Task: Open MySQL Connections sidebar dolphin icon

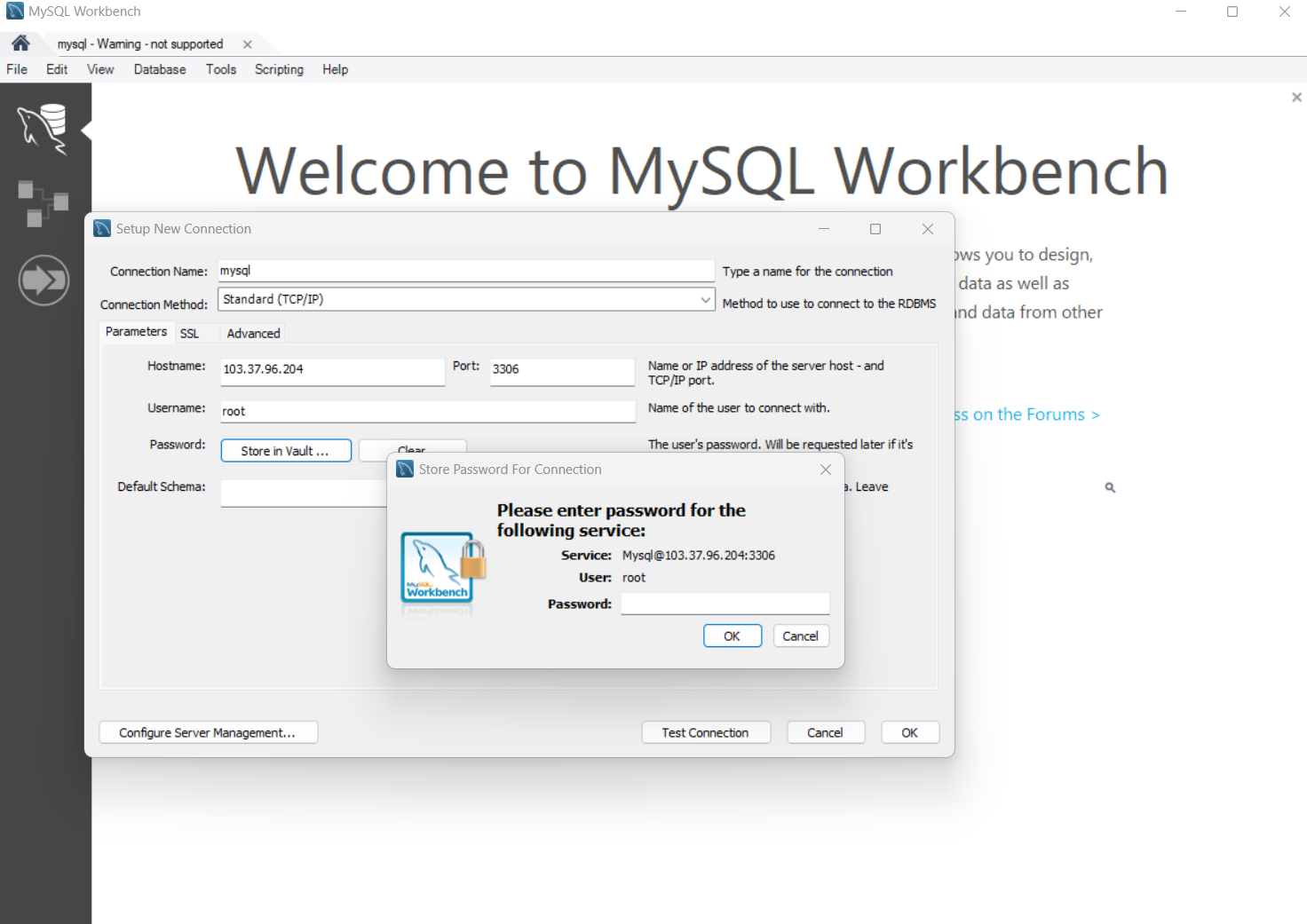Action: pyautogui.click(x=44, y=129)
